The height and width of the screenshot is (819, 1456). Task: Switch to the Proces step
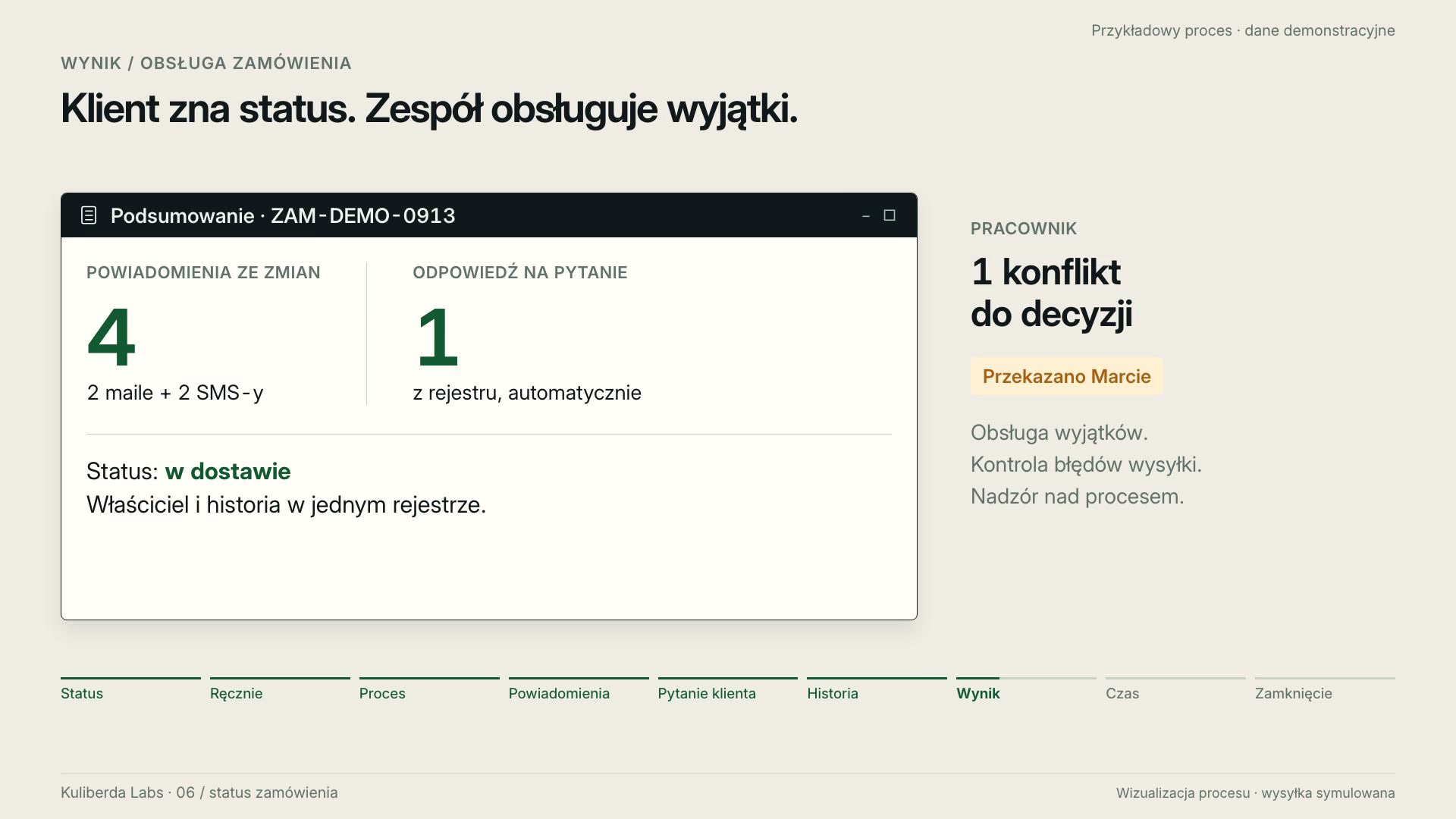point(429,689)
